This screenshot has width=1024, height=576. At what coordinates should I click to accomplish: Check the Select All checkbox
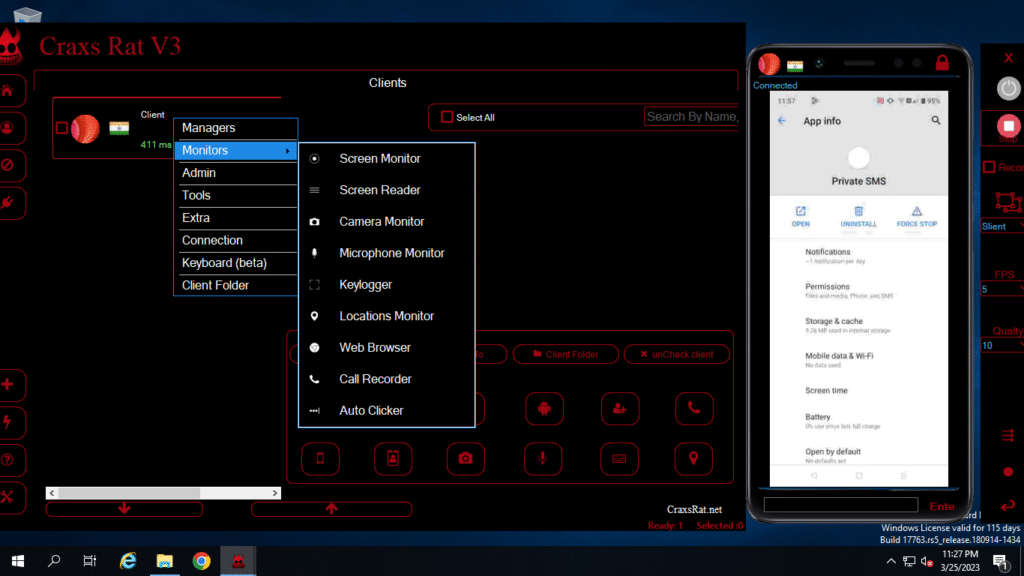click(x=446, y=117)
